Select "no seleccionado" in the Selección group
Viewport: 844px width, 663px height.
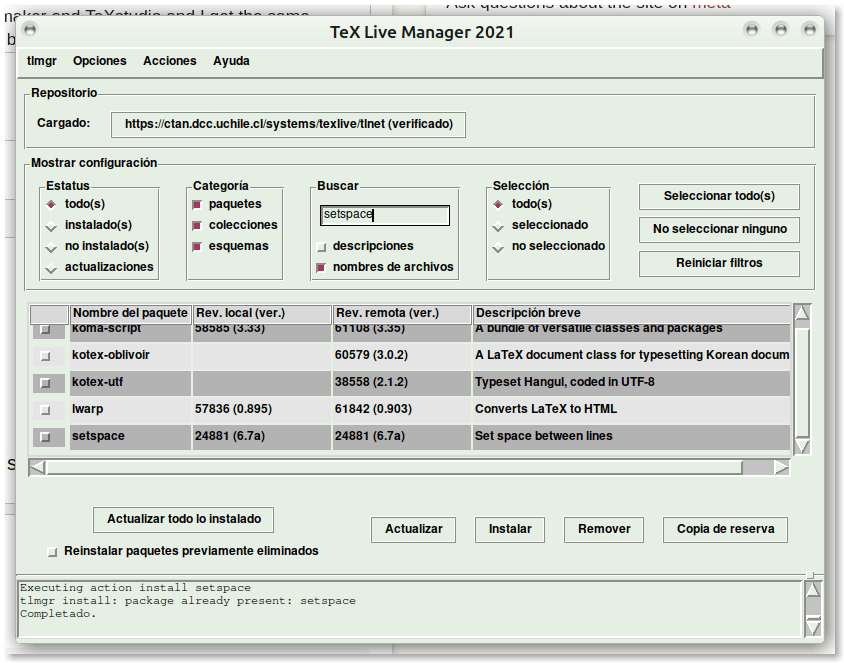click(497, 246)
